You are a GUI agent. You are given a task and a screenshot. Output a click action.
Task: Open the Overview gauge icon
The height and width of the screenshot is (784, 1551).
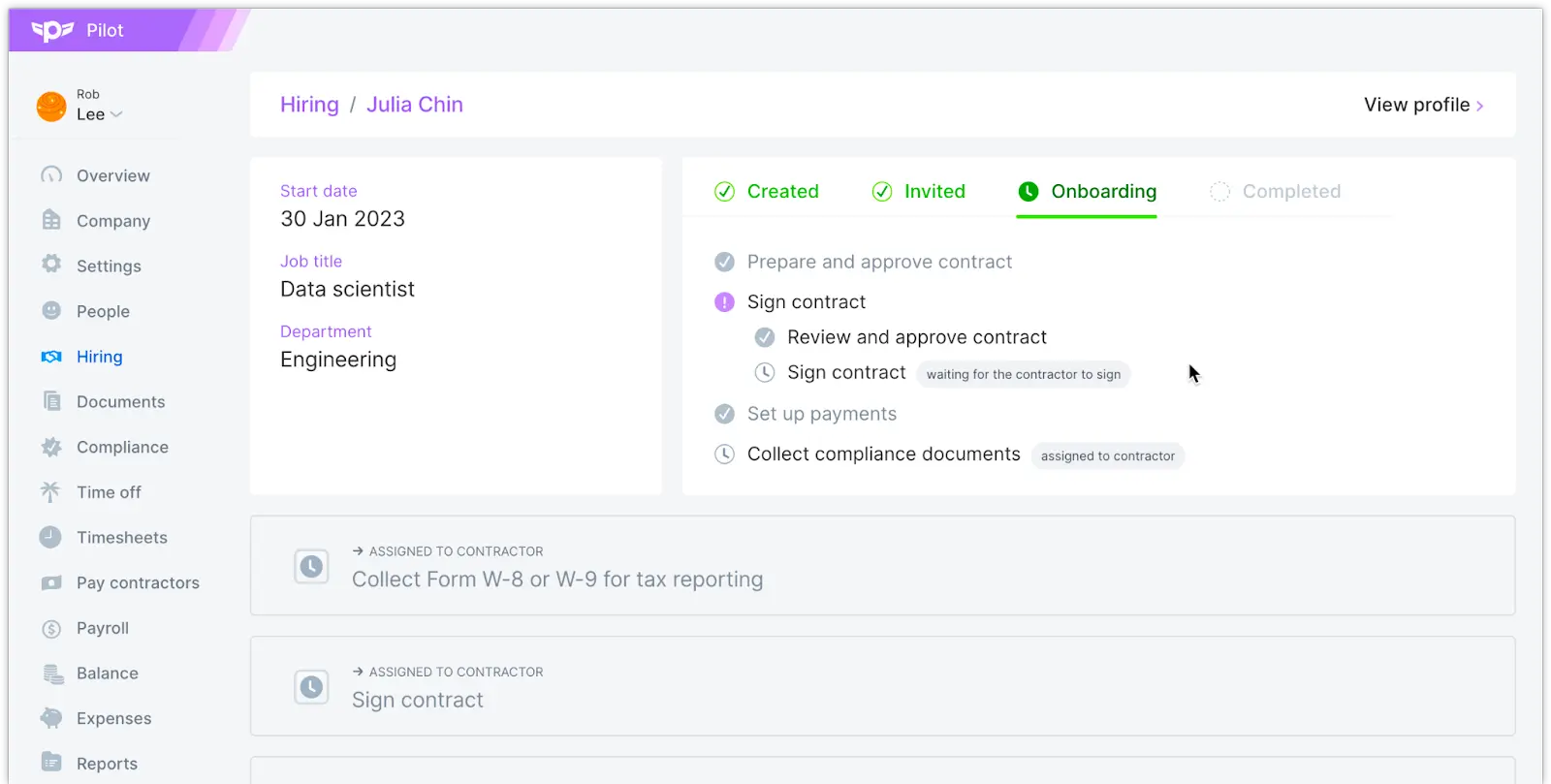51,175
